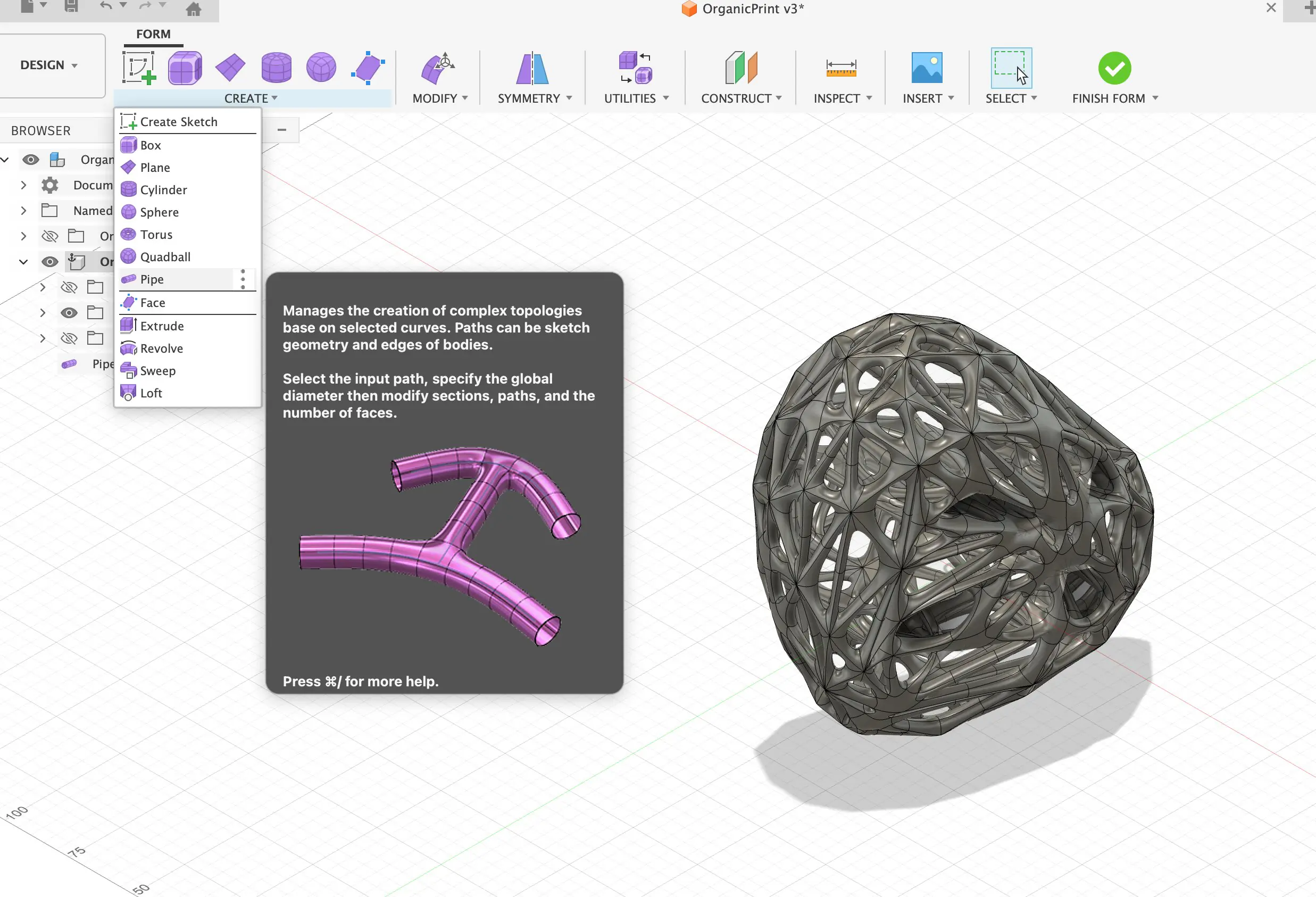Show the hidden folder above the selected component
This screenshot has height=897, width=1316.
click(50, 236)
